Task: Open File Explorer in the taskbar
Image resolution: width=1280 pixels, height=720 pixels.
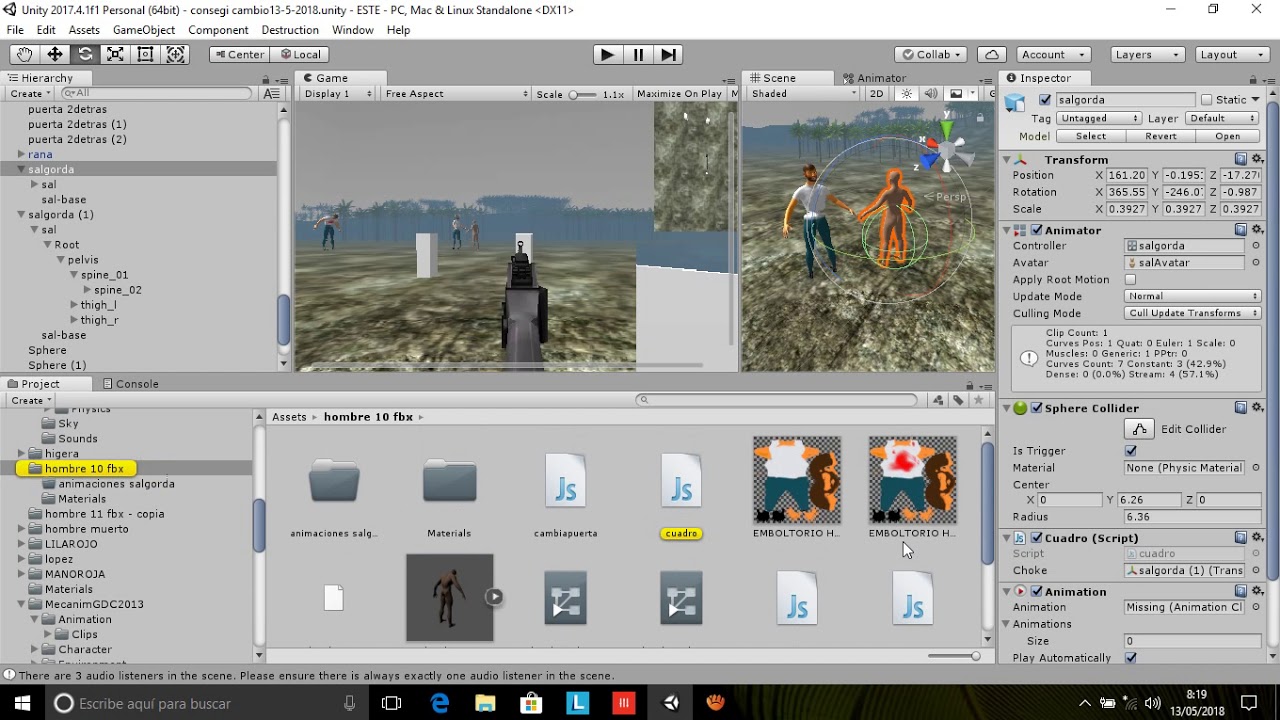Action: 485,703
